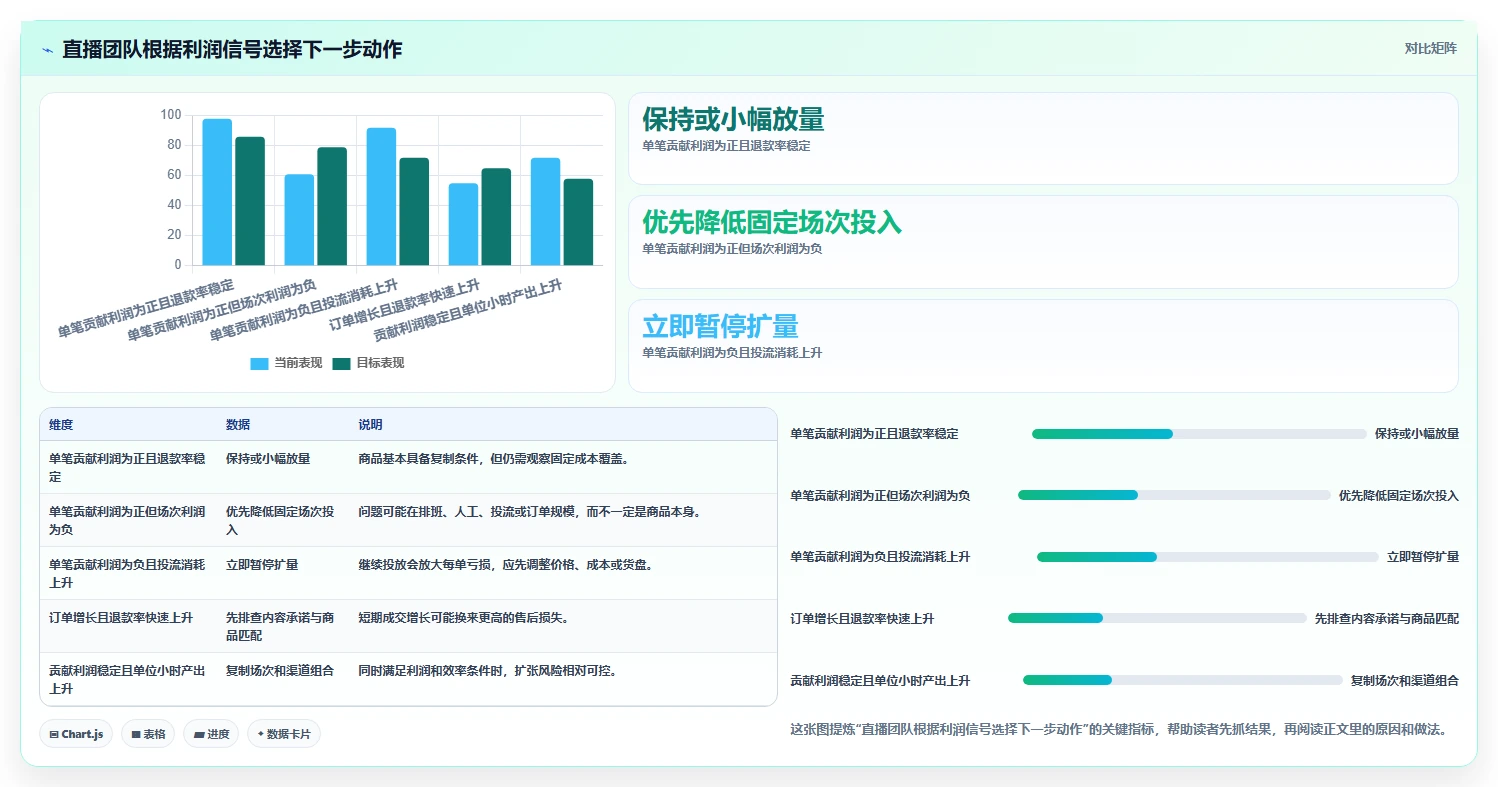The width and height of the screenshot is (1498, 787).
Task: Click the 说明 column header
Action: pos(371,425)
